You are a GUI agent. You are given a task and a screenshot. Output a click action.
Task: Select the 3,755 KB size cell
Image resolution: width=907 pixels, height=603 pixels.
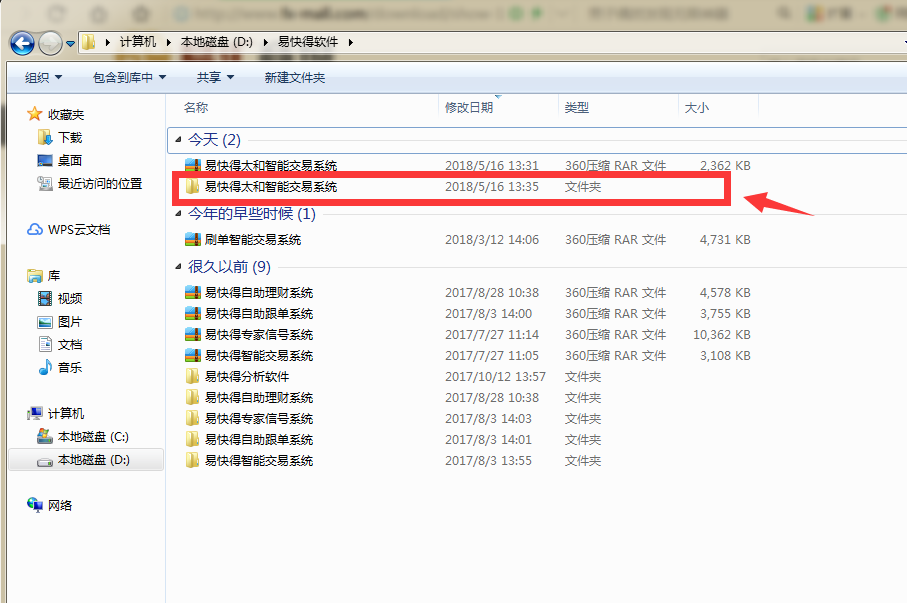725,314
